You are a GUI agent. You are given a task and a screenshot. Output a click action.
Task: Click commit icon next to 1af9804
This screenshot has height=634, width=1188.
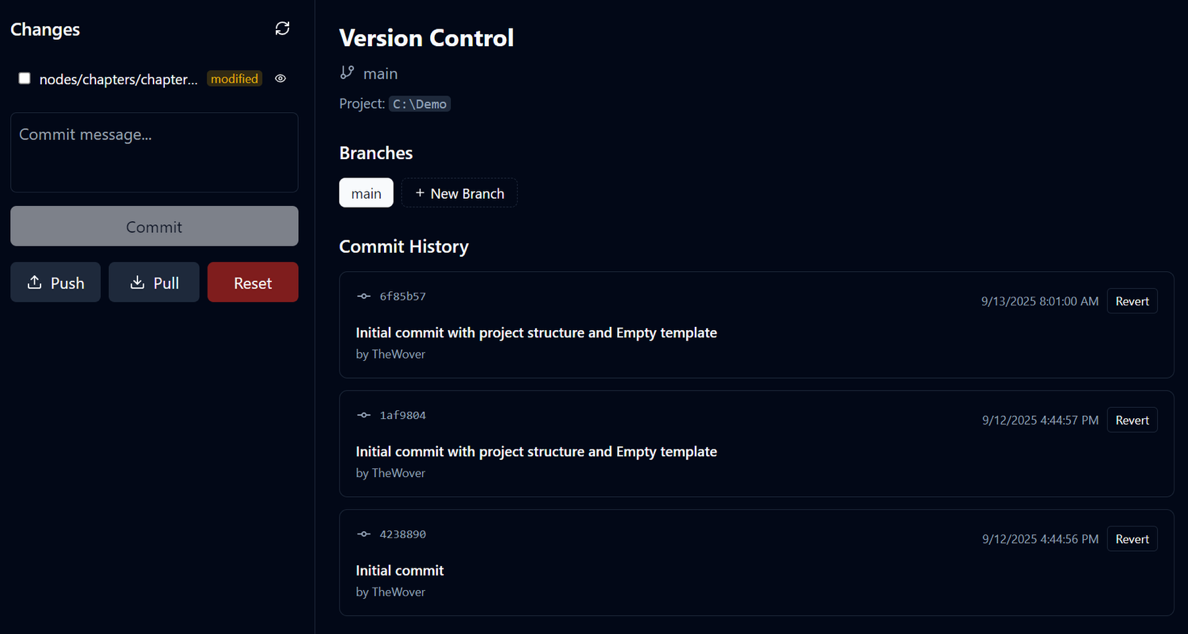pos(364,415)
